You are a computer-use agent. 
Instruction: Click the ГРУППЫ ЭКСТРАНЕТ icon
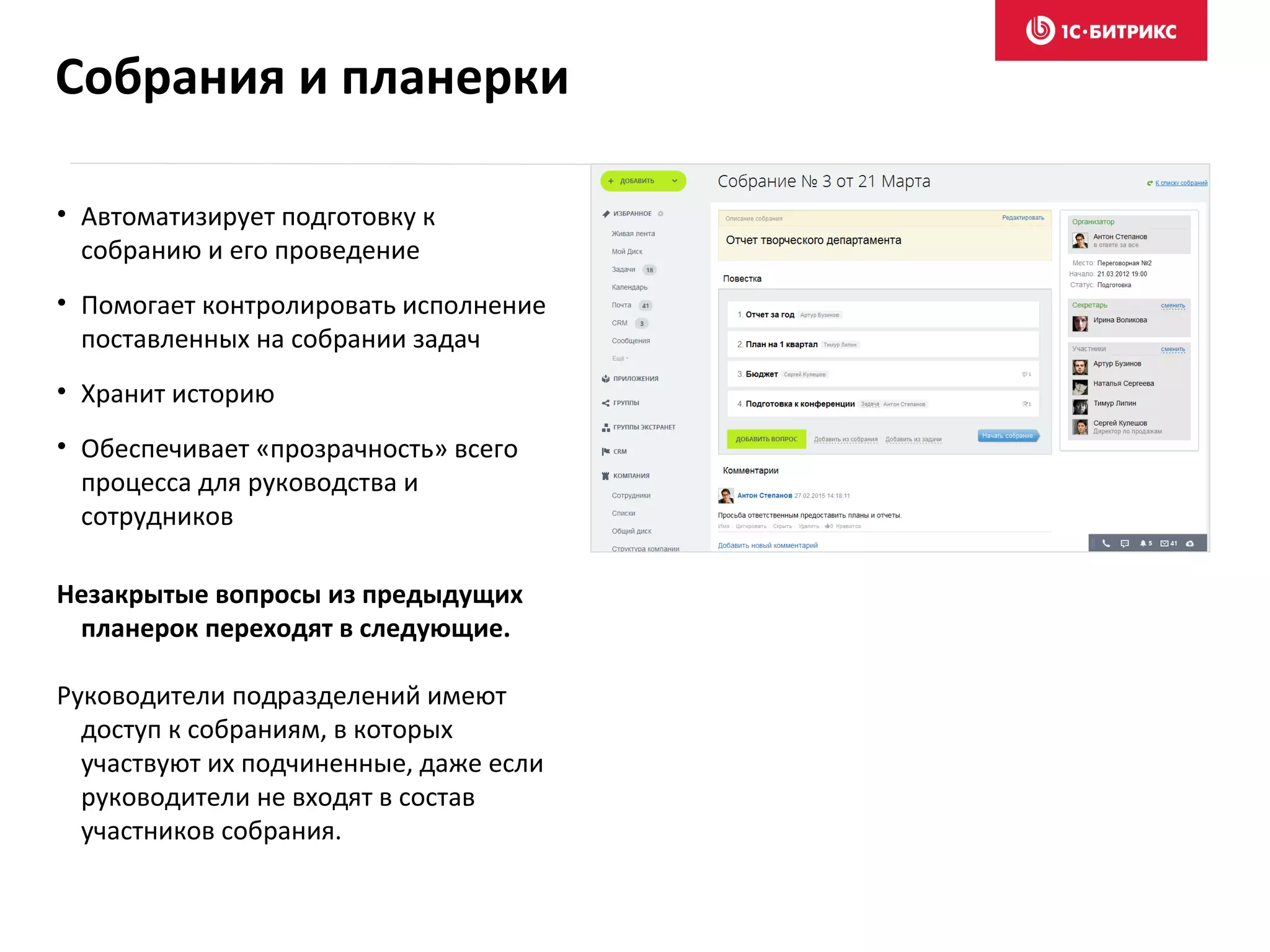(606, 428)
